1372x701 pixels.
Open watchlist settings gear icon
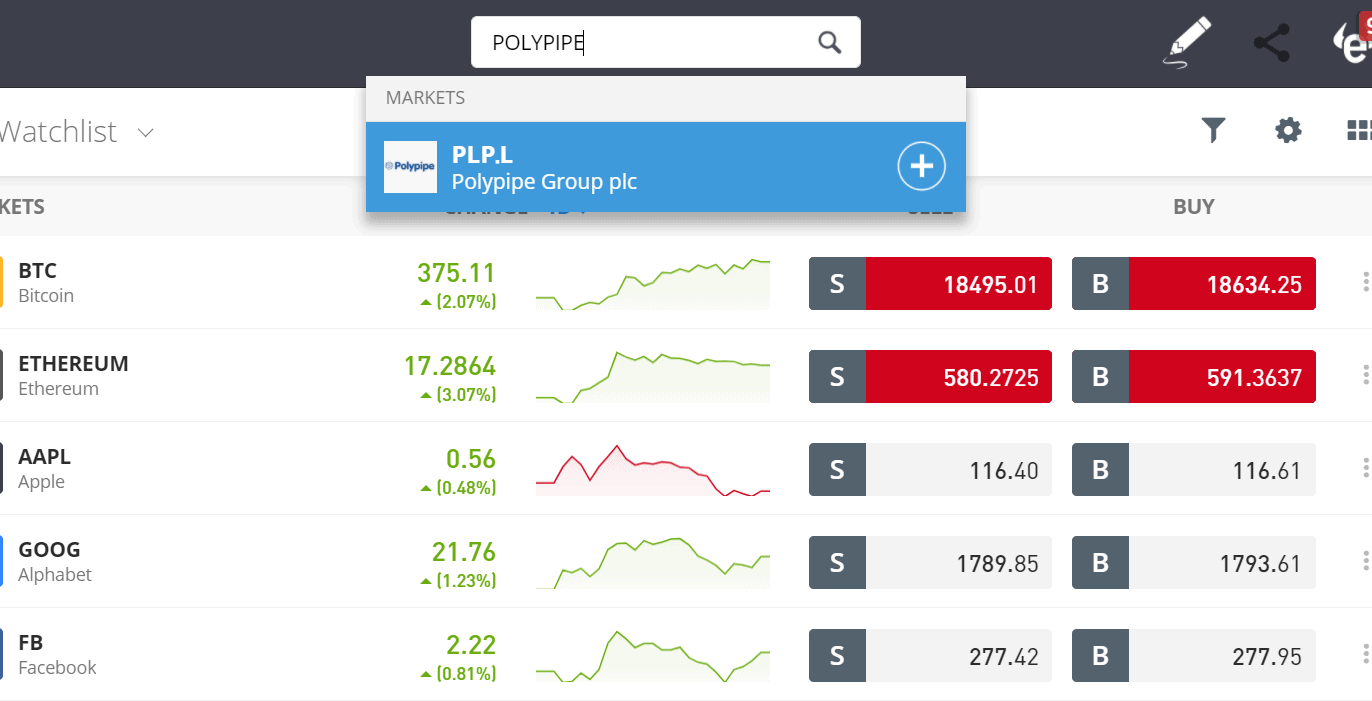pos(1288,130)
